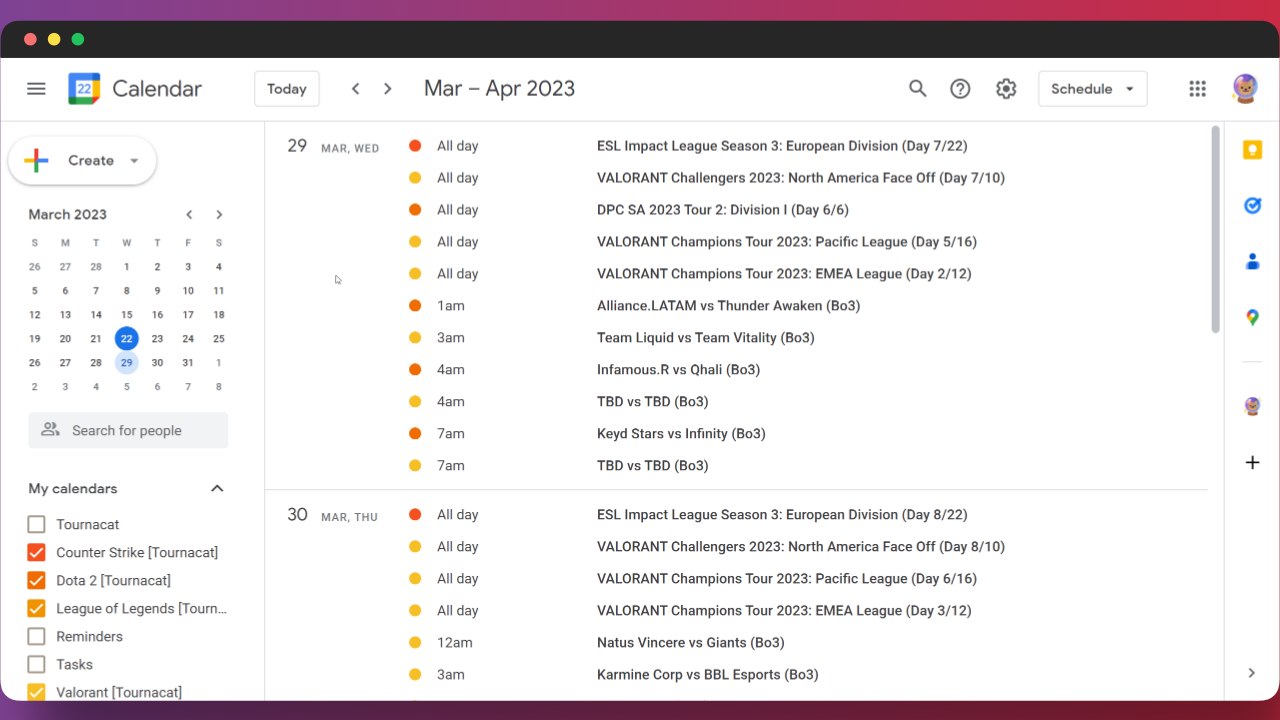
Task: Open the Google apps grid
Action: pos(1197,89)
